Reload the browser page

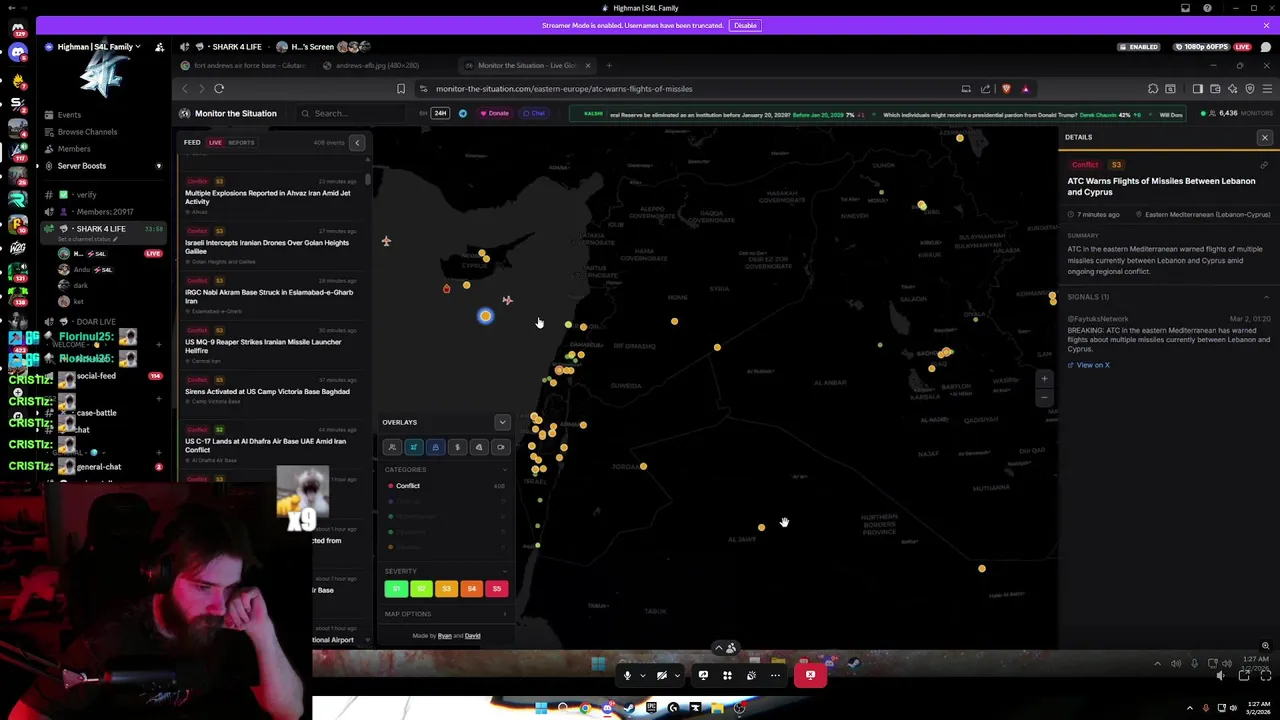tap(219, 89)
